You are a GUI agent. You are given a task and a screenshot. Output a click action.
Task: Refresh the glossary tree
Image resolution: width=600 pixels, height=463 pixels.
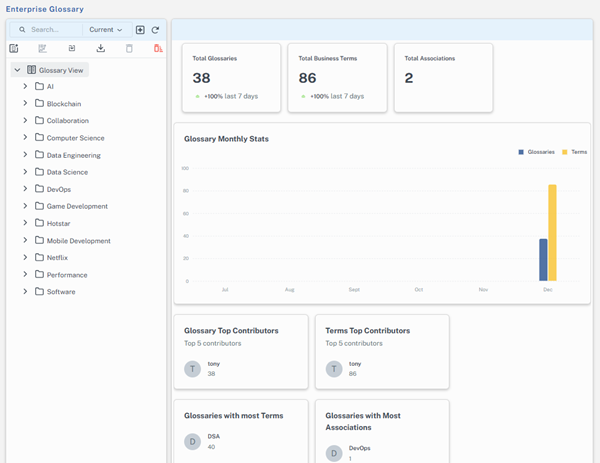[x=155, y=30]
